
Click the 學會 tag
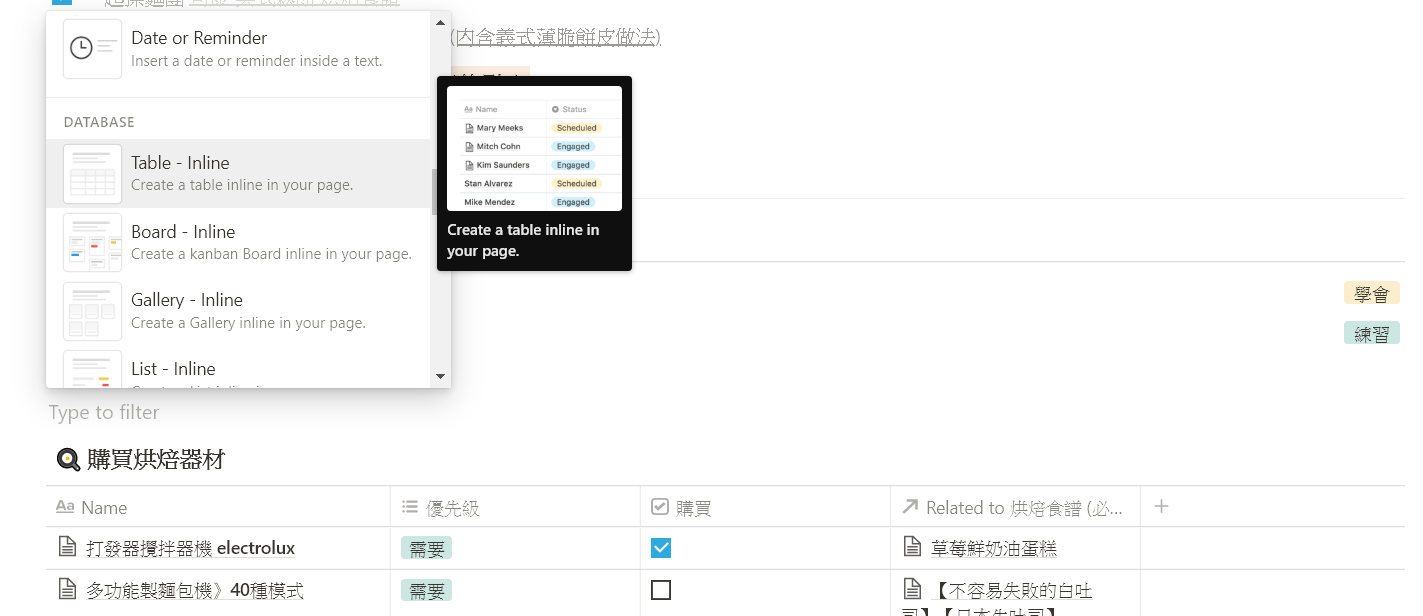pyautogui.click(x=1372, y=294)
